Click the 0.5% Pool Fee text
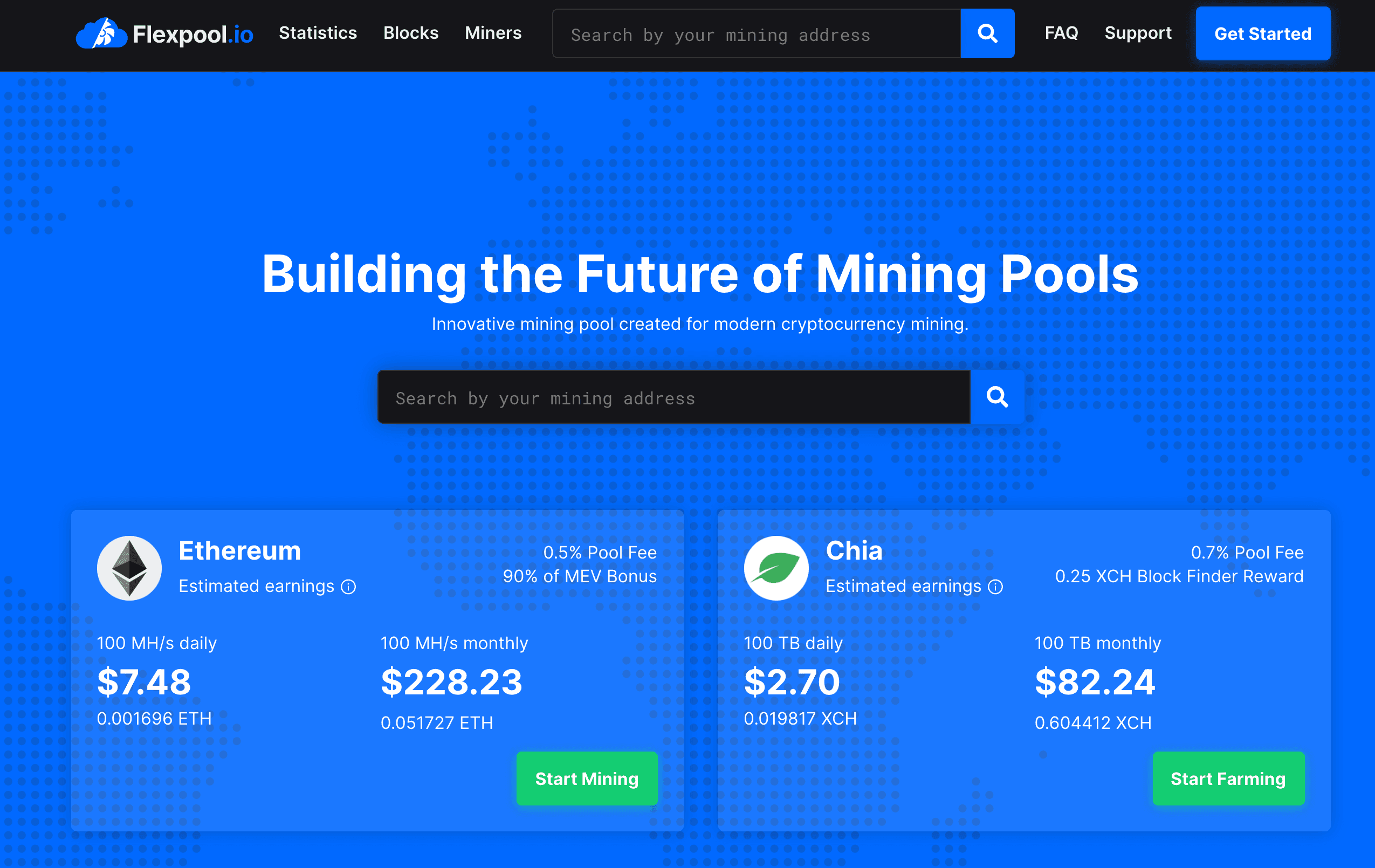 pos(600,552)
